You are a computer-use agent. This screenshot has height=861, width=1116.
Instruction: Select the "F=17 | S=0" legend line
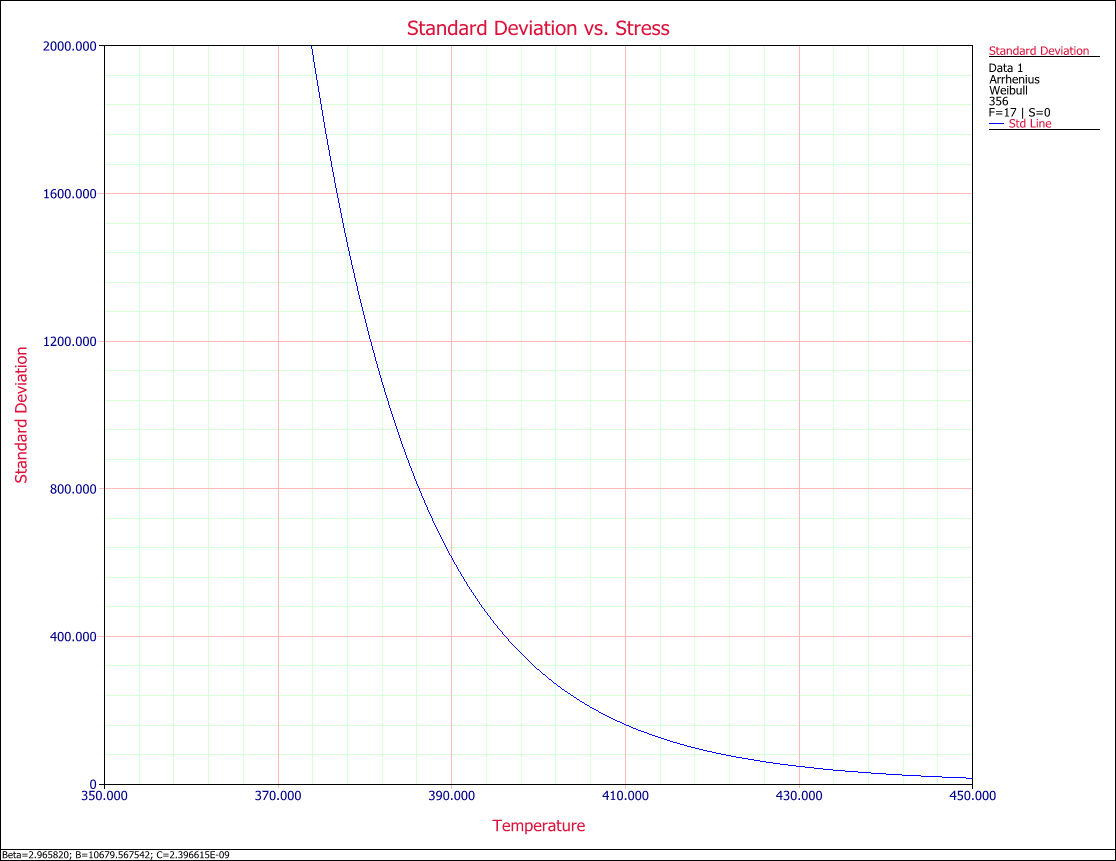1019,113
